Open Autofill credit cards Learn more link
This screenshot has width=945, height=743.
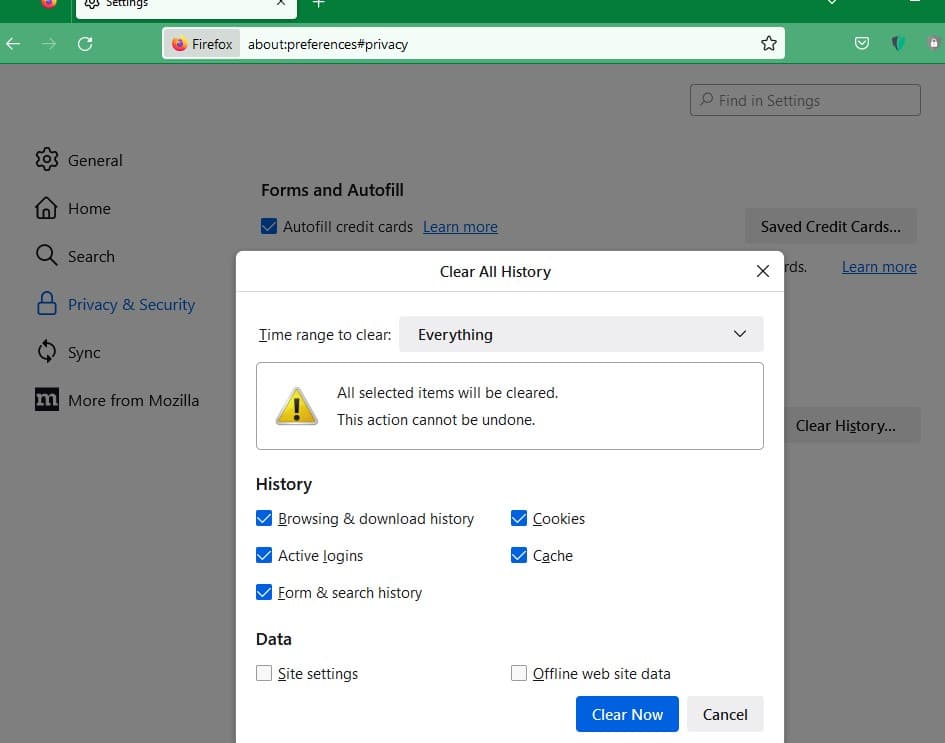click(460, 227)
